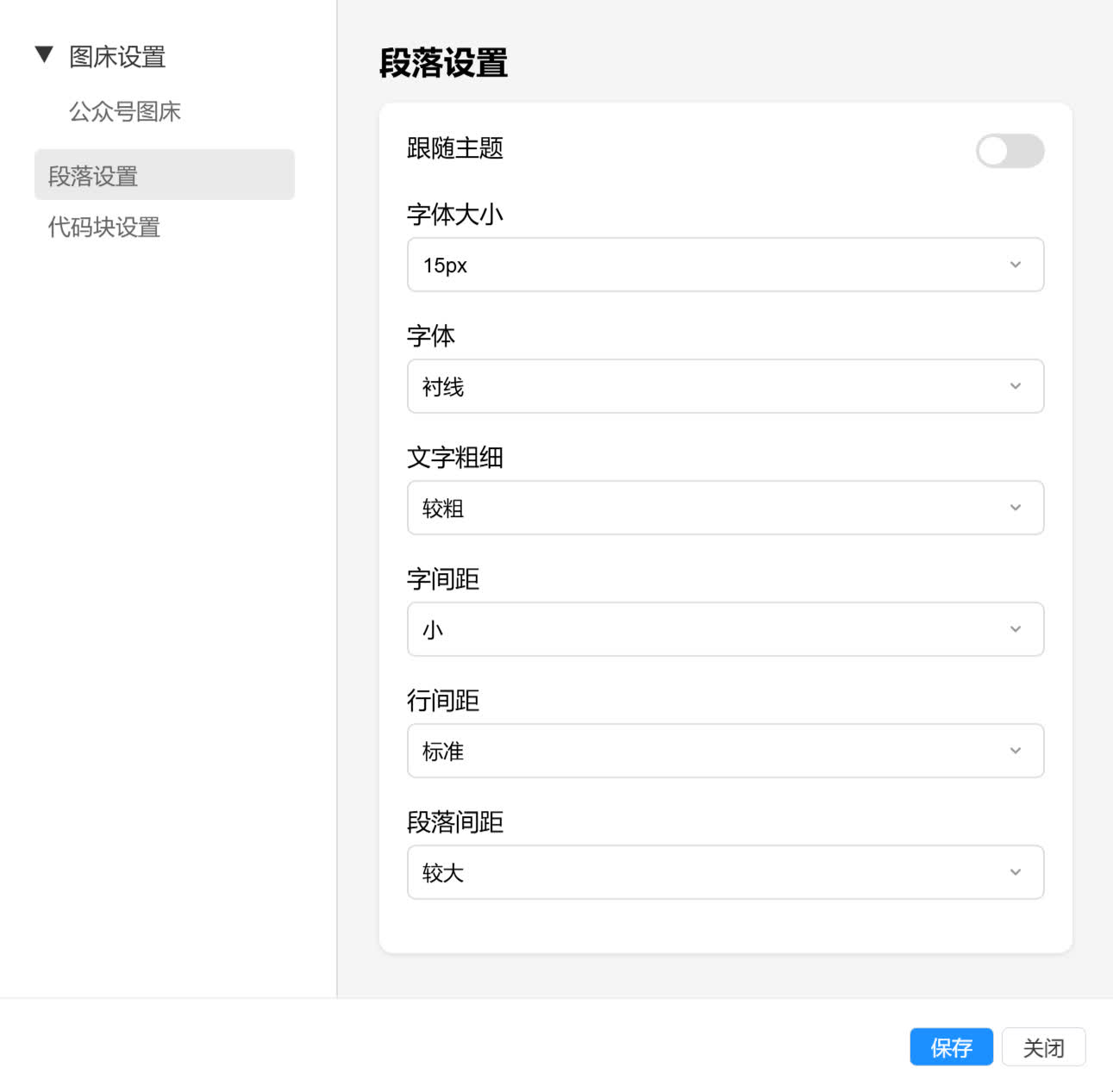Click the chevron arrow on the 字体大小 field
This screenshot has width=1113, height=1092.
pos(1015,265)
